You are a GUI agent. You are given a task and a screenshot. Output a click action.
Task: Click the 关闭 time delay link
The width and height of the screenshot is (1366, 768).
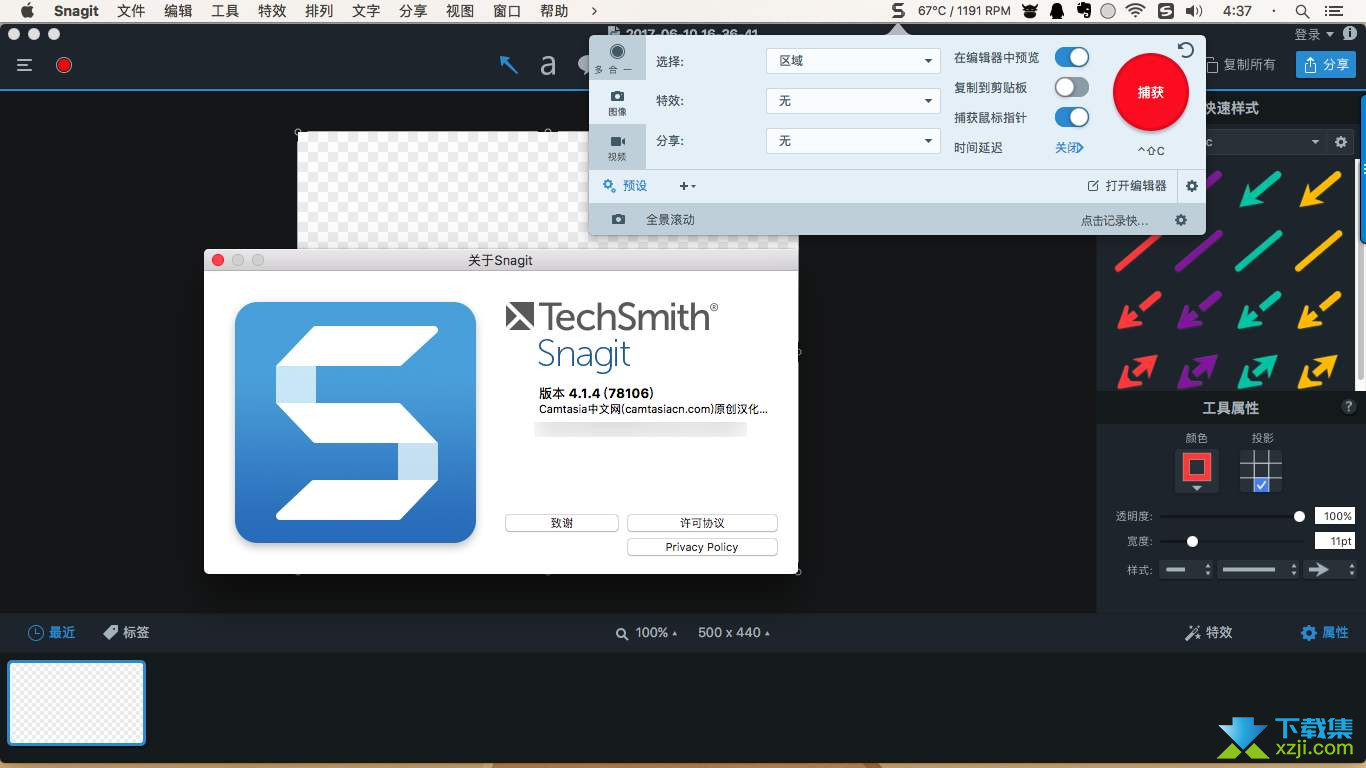pos(1068,147)
